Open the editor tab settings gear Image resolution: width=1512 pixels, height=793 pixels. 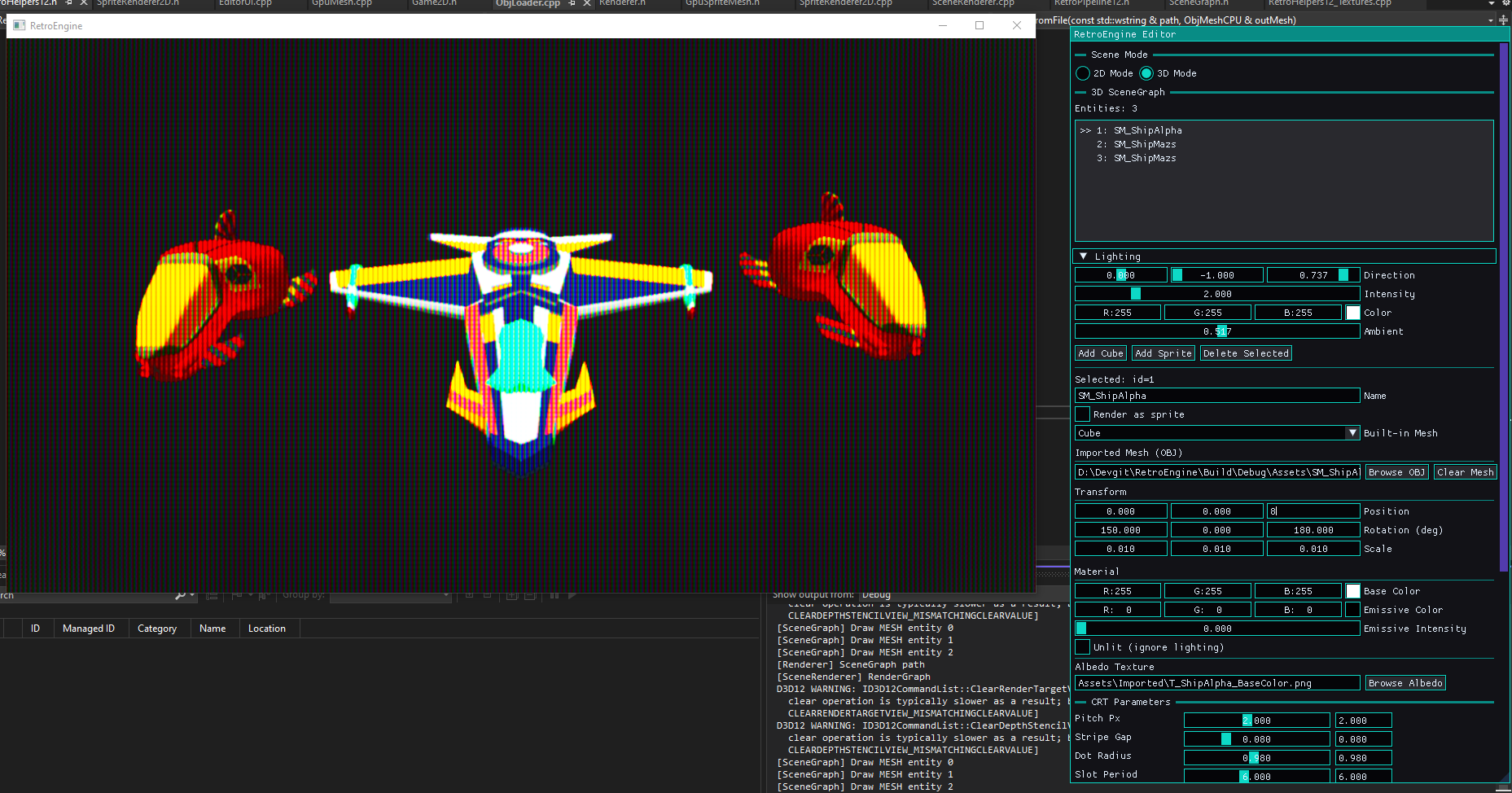[1505, 4]
